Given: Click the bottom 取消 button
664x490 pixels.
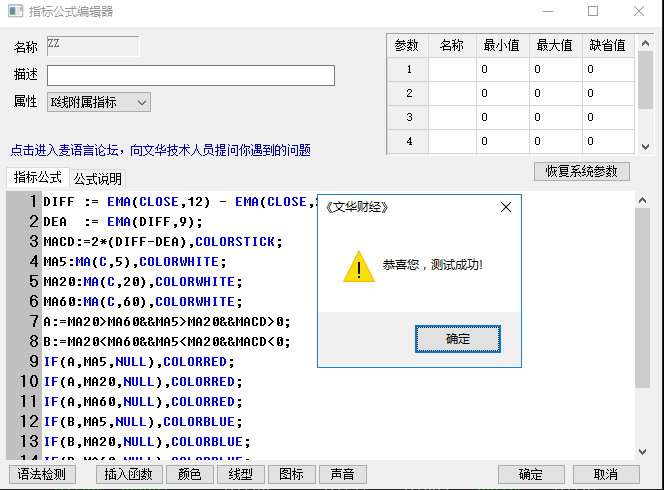Looking at the screenshot, I should [605, 474].
